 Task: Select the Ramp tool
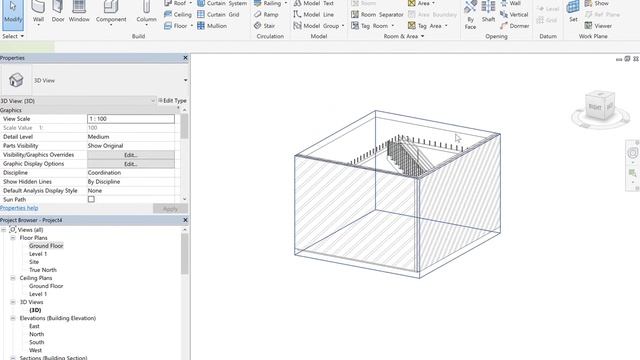coord(266,14)
